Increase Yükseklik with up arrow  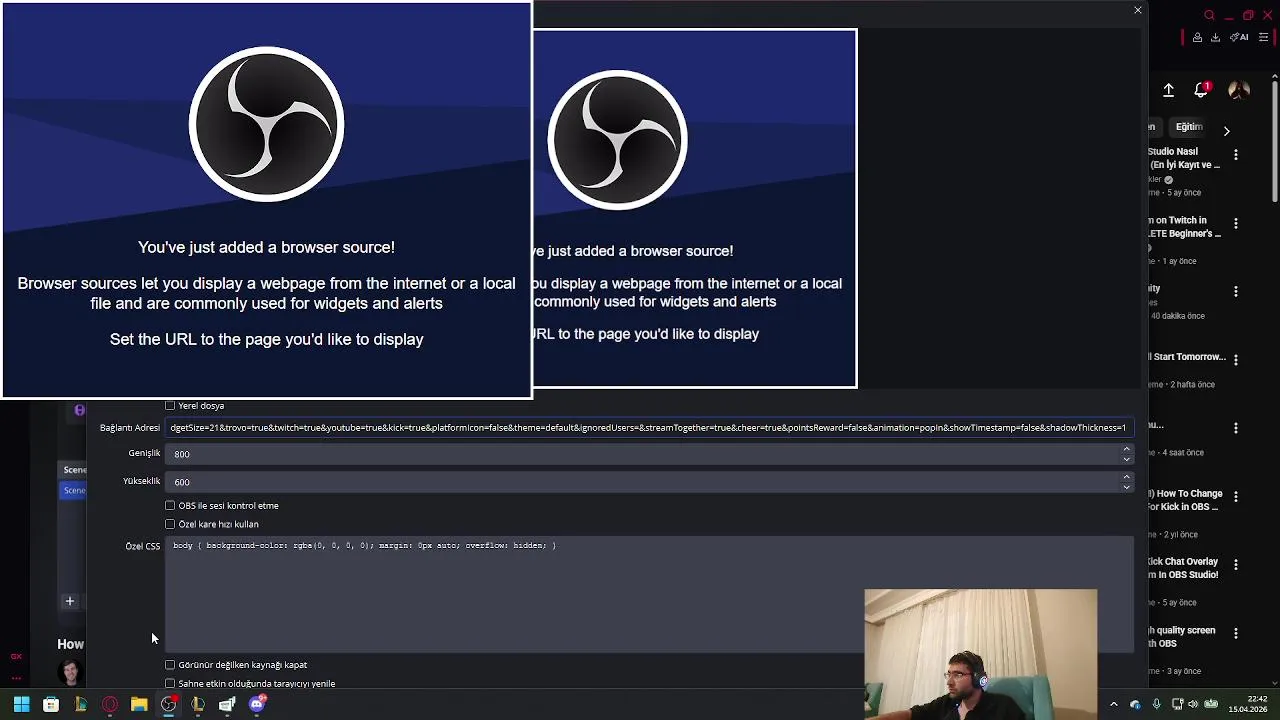1126,477
